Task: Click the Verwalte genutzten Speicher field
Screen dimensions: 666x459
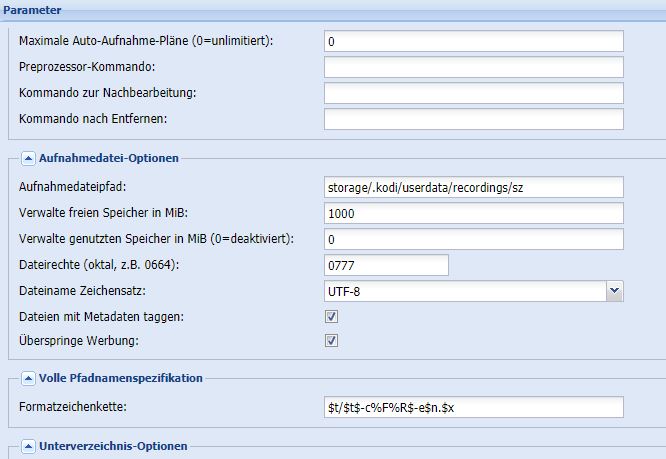Action: [x=474, y=239]
